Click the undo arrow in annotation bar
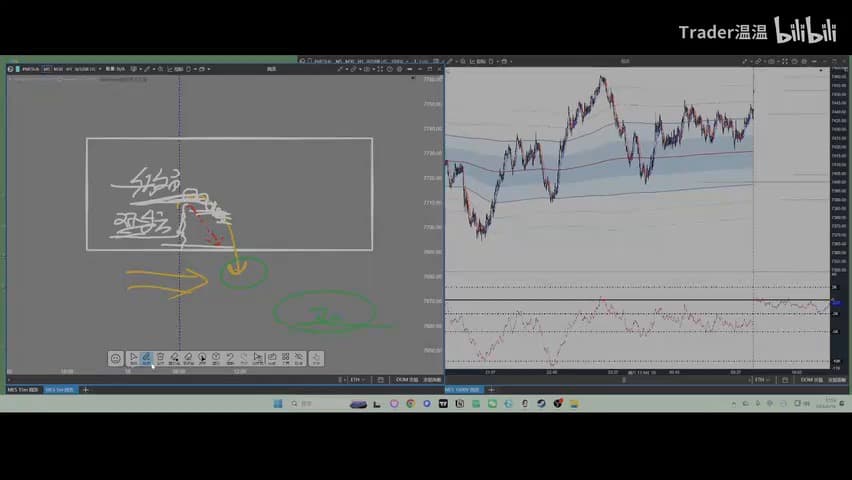 point(230,358)
